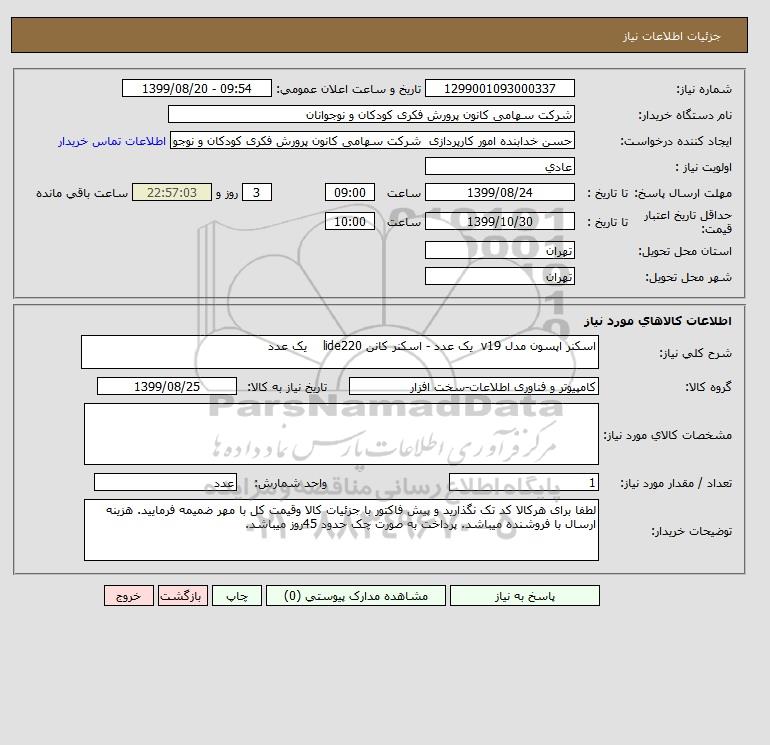
Task: Click the جزئیات اطلاعات نیاز header title
Action: coord(671,36)
